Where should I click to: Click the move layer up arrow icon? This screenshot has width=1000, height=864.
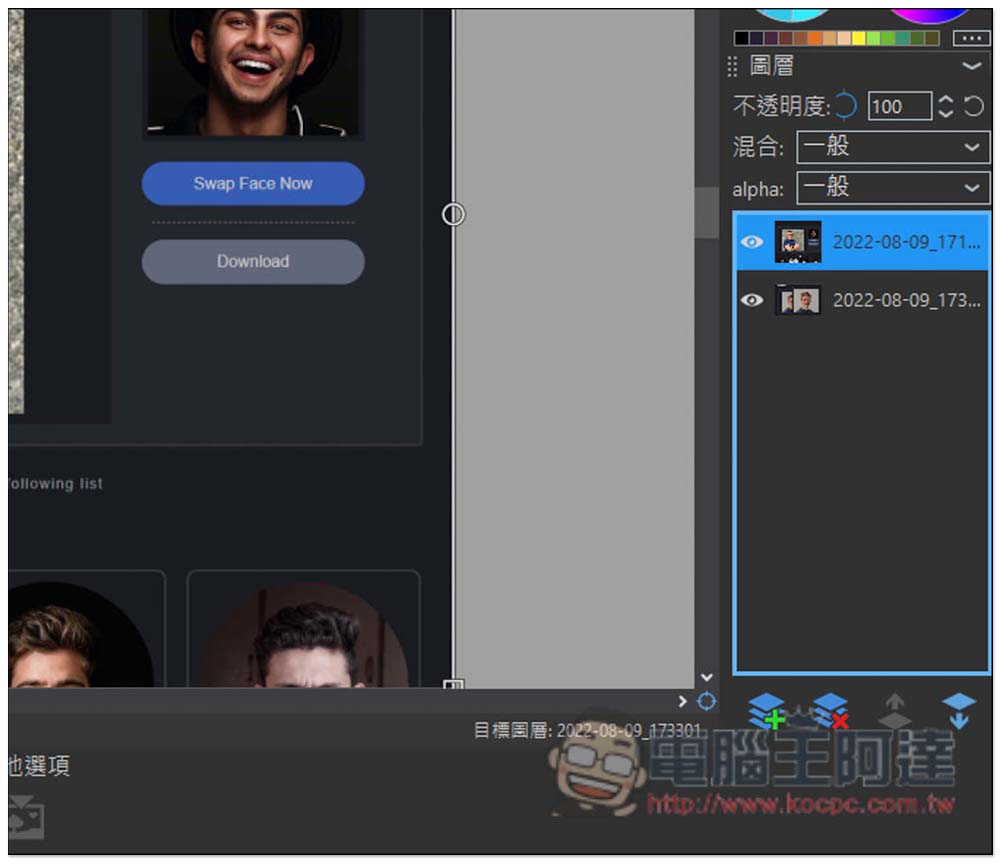pos(894,711)
